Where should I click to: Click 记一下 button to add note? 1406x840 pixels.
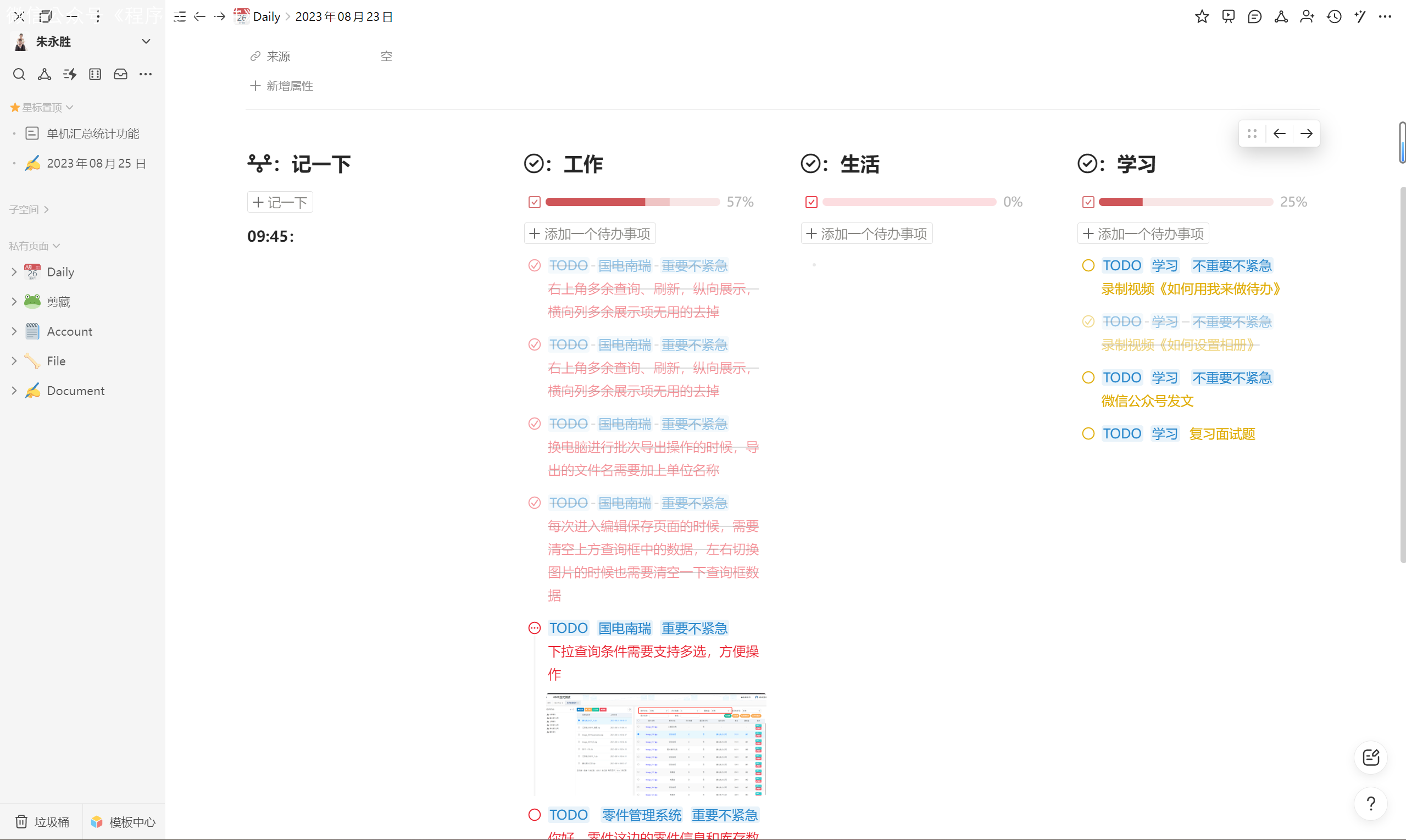click(x=280, y=201)
